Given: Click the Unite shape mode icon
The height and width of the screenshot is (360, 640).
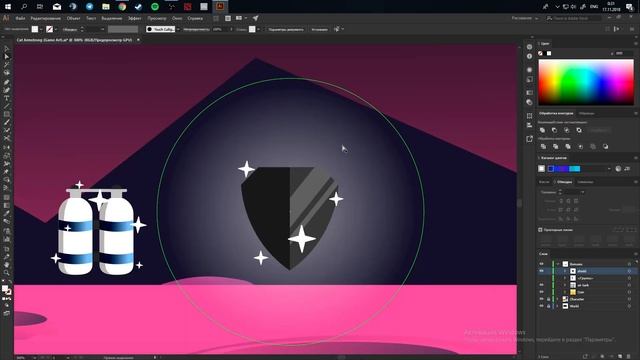Looking at the screenshot, I should click(x=542, y=130).
